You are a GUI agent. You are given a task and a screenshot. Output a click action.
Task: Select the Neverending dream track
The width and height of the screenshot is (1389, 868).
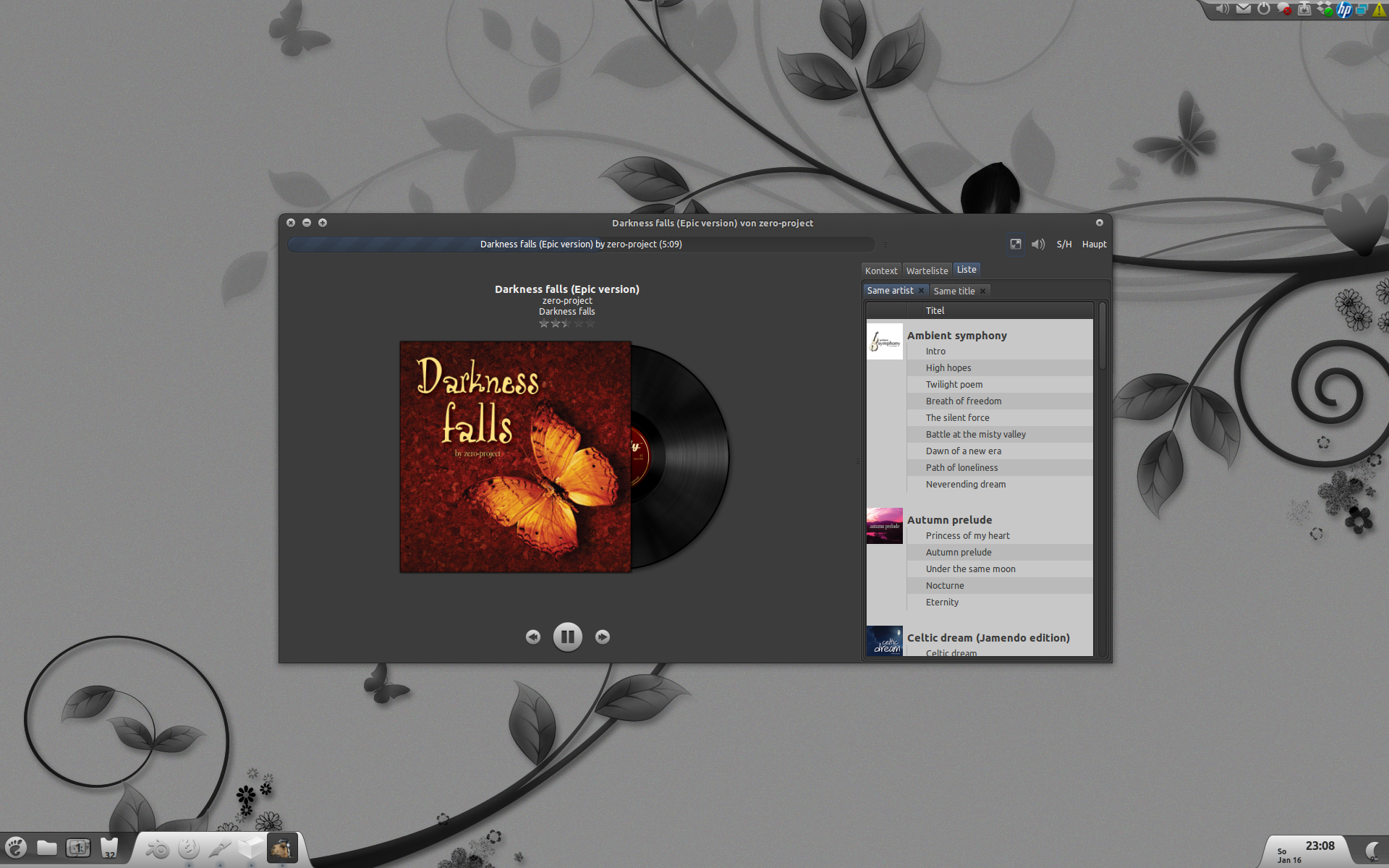tap(1000, 485)
